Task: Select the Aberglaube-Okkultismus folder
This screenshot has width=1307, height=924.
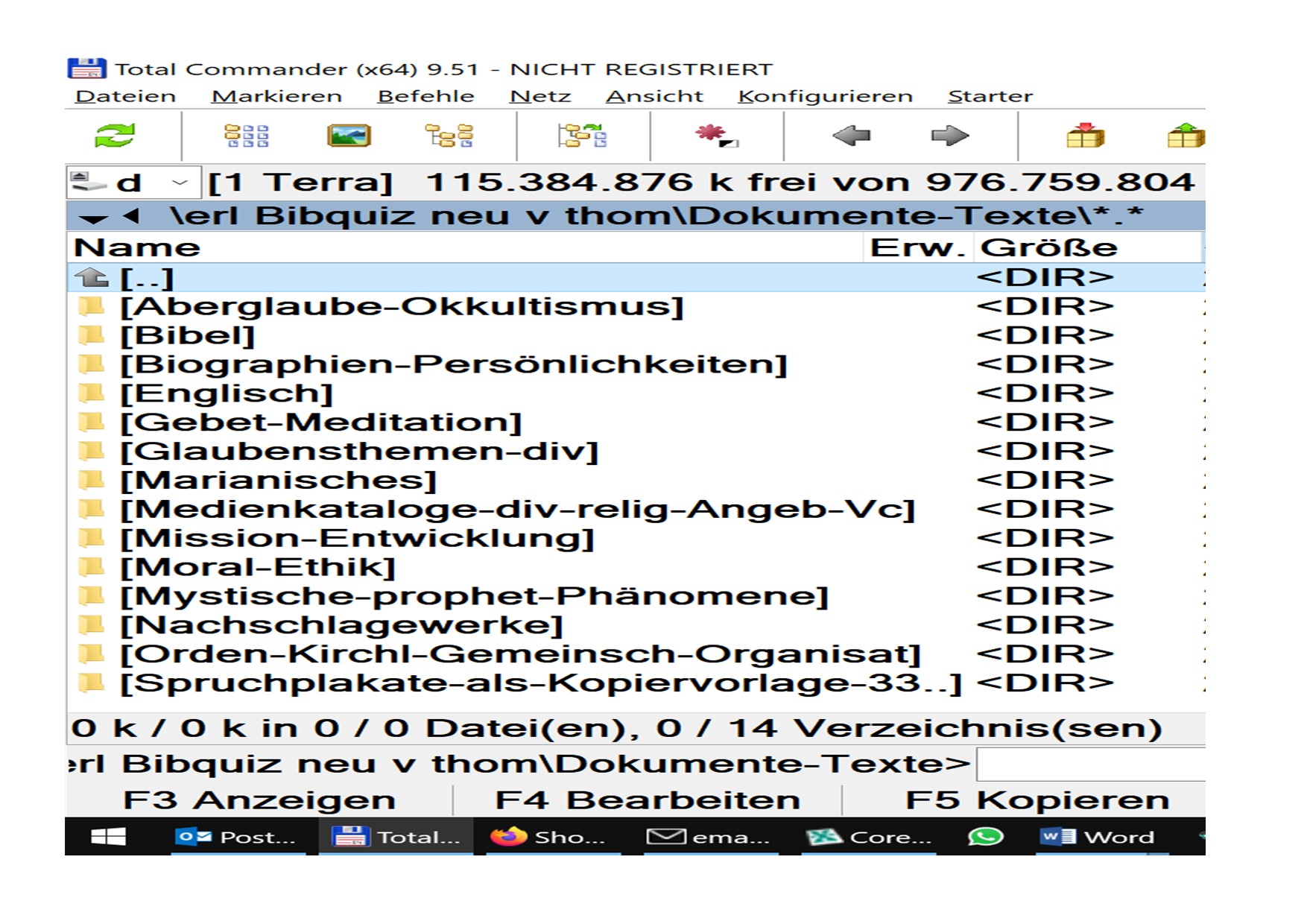Action: click(636, 306)
